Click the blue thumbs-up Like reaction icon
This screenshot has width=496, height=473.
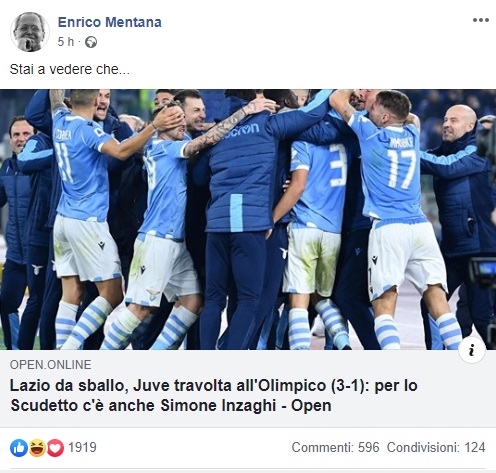[x=19, y=448]
